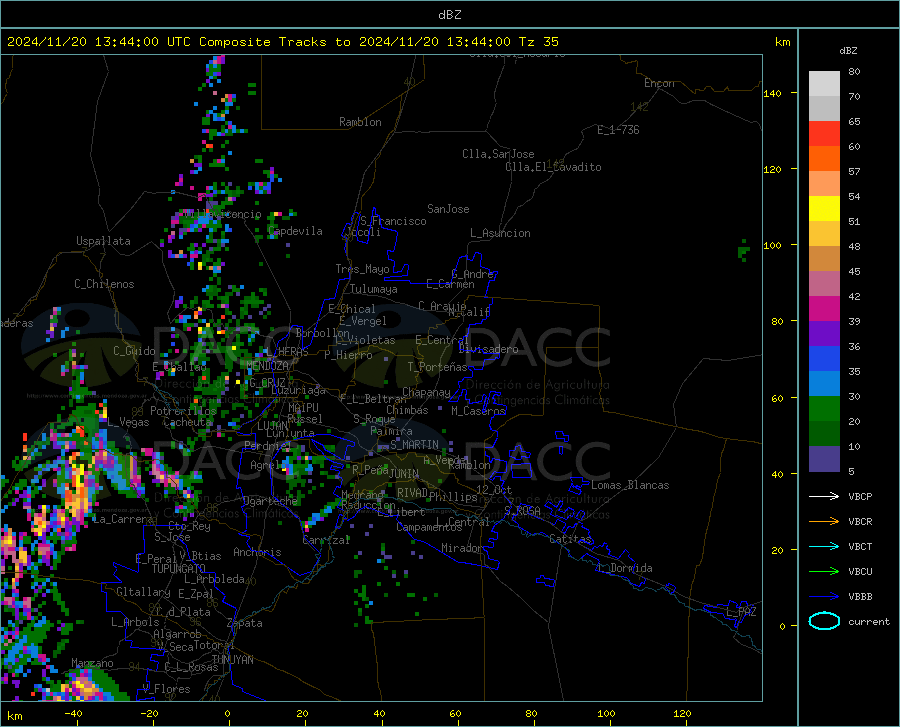The image size is (900, 727).
Task: Click the Zapata label on the map
Action: point(245,623)
